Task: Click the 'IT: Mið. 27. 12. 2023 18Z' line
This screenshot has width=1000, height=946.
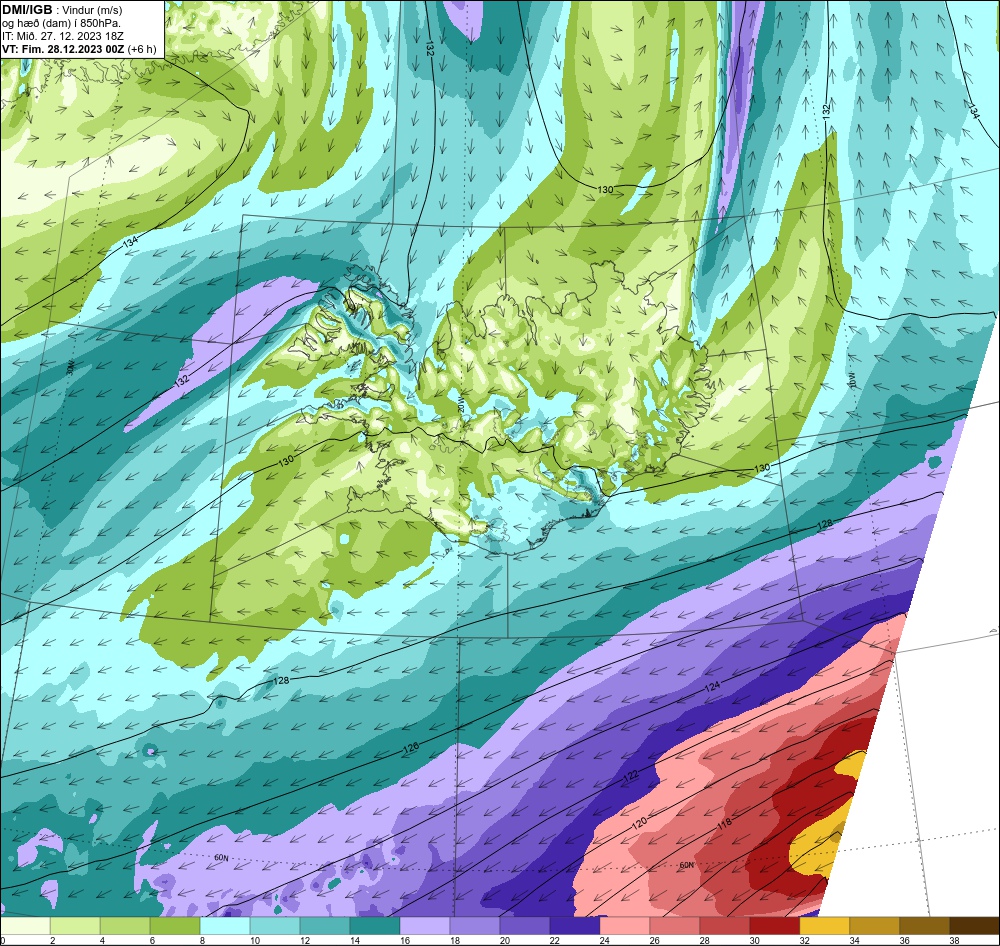Action: click(x=62, y=36)
